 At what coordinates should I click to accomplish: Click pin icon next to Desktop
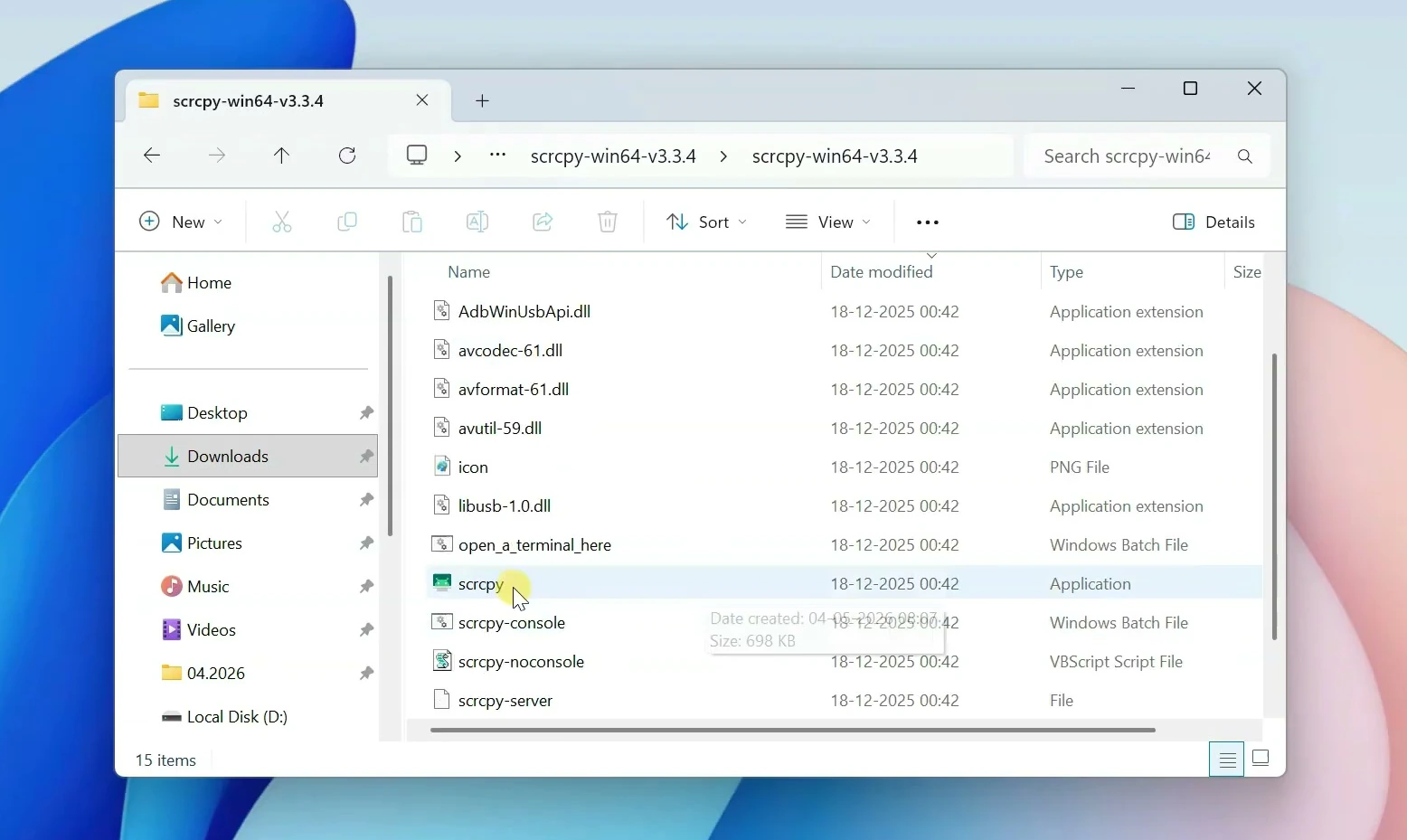click(366, 413)
